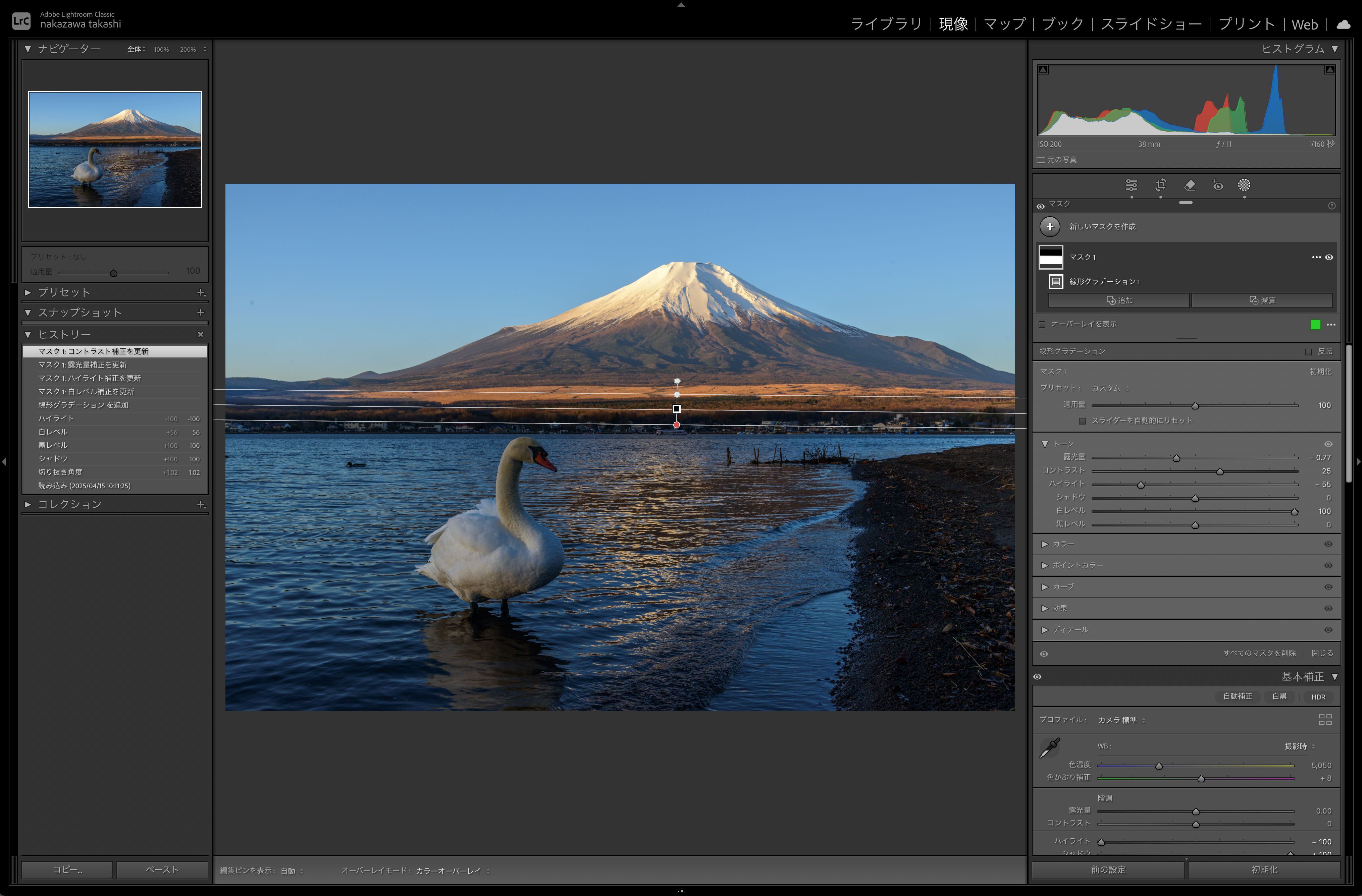Click the Edit sliders tool icon
Screen dimensions: 1362x896
pyautogui.click(x=1131, y=185)
